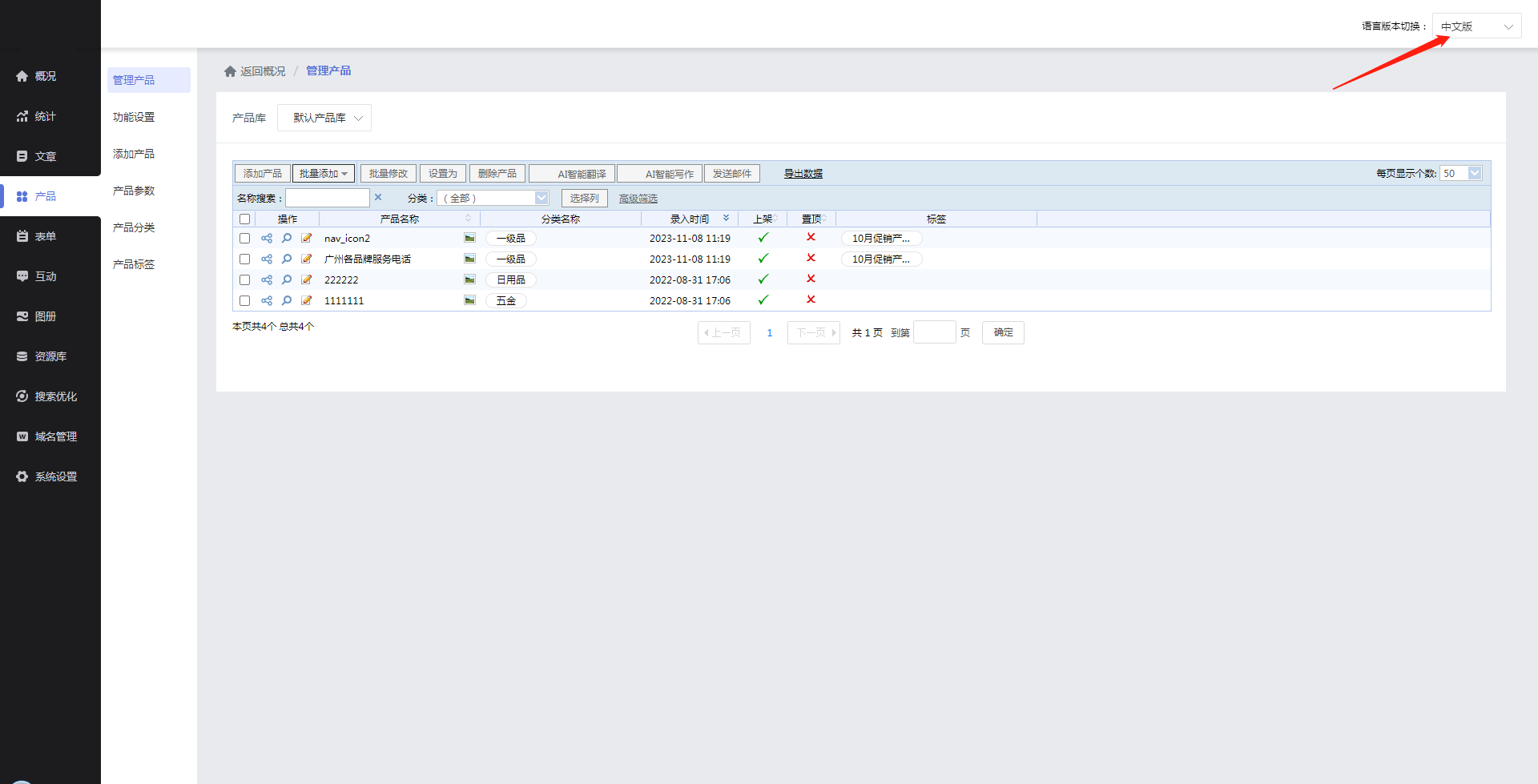This screenshot has width=1538, height=784.
Task: Click the edit pencil icon for 1111111
Action: click(x=307, y=301)
